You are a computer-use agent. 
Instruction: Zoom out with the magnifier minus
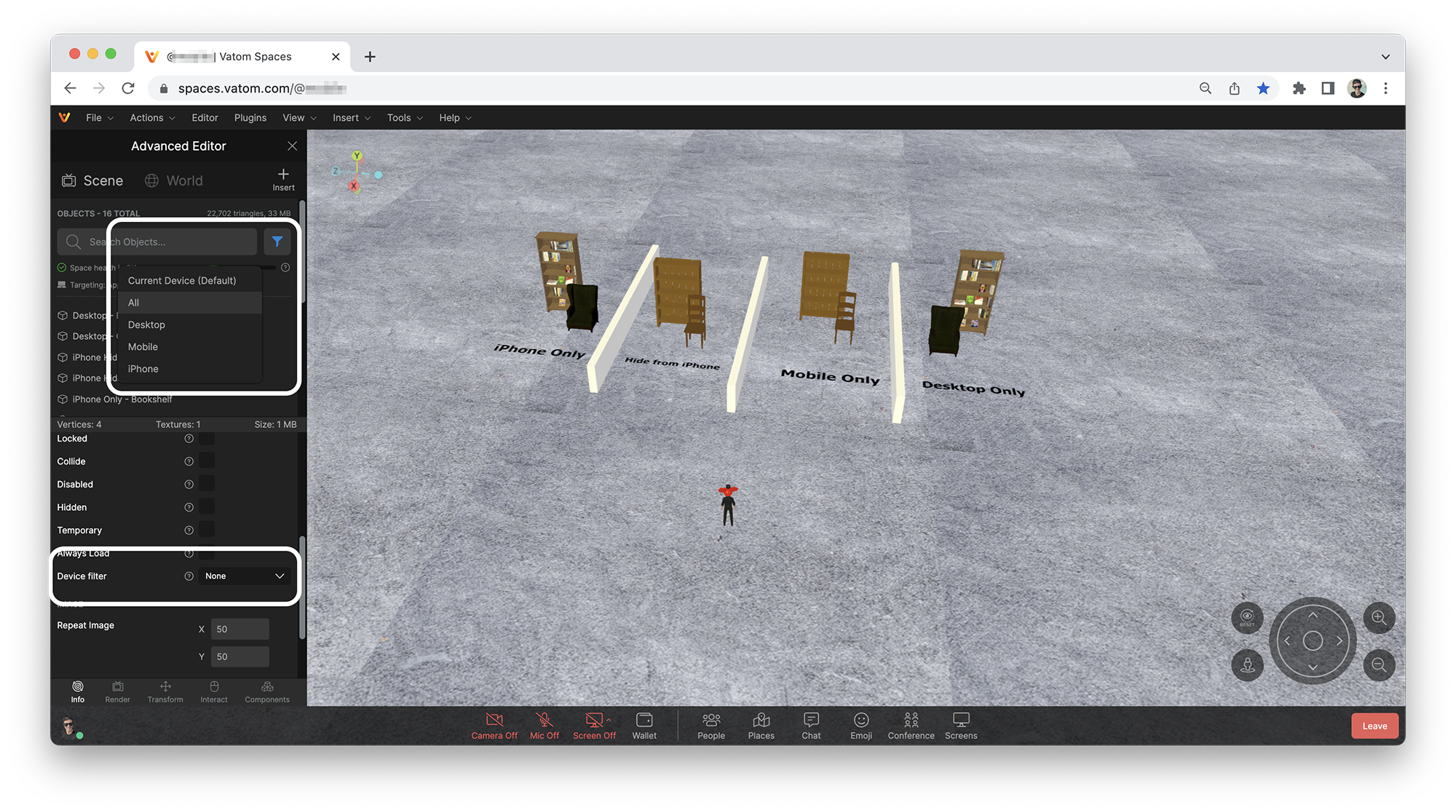pyautogui.click(x=1379, y=664)
